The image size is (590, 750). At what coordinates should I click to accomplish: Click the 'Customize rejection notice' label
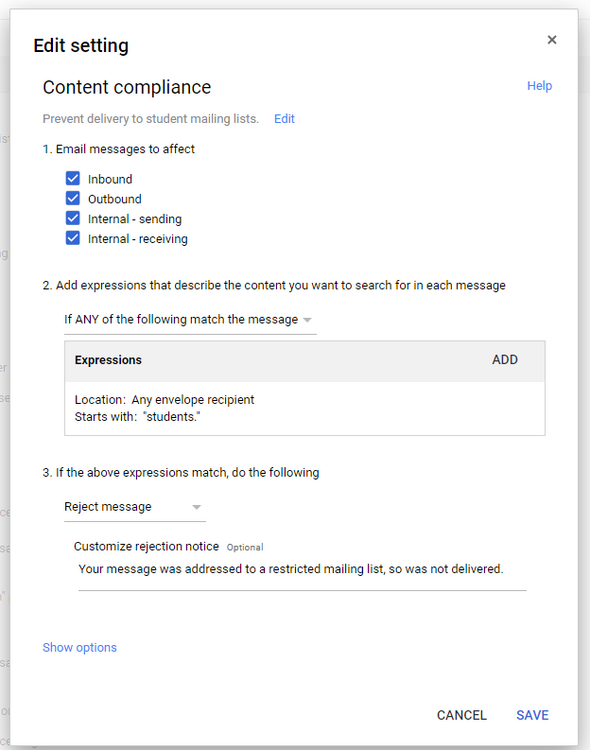tap(146, 546)
